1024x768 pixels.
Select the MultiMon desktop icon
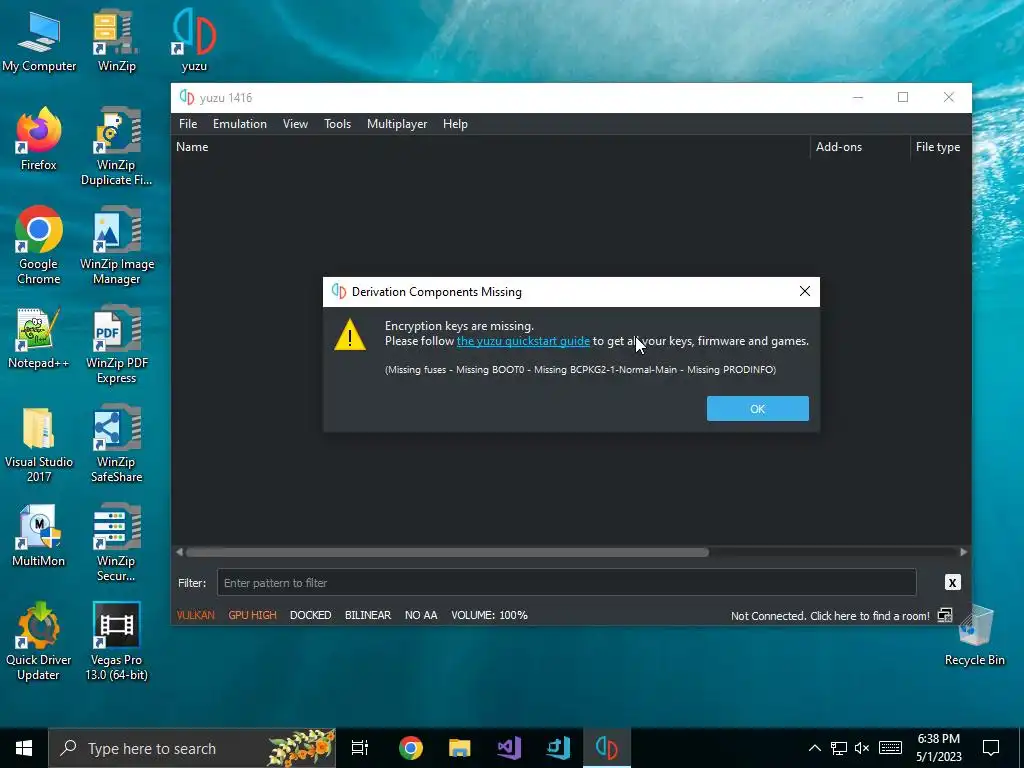point(39,536)
